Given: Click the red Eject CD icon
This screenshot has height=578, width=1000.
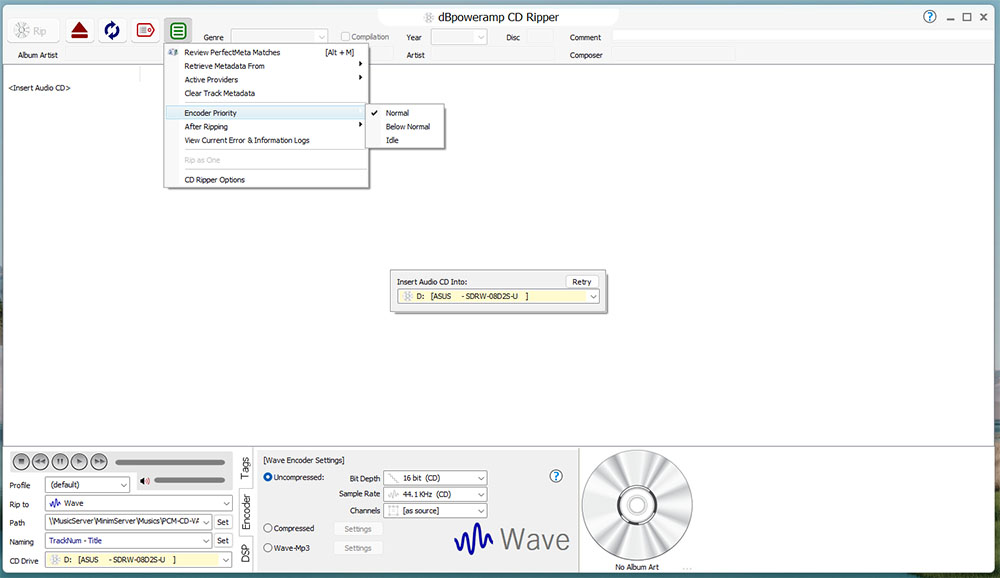Looking at the screenshot, I should click(x=80, y=31).
